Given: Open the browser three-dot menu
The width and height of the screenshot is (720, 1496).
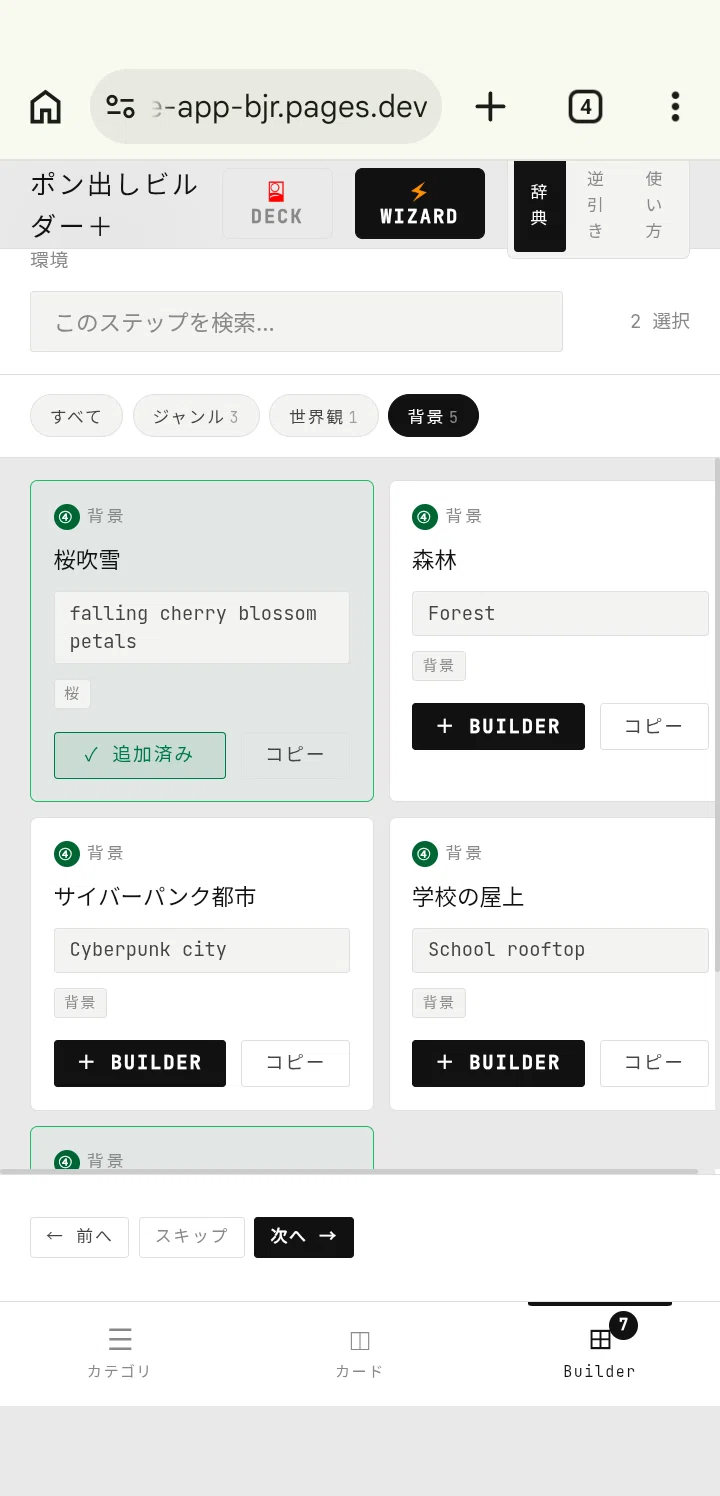Looking at the screenshot, I should pyautogui.click(x=675, y=106).
